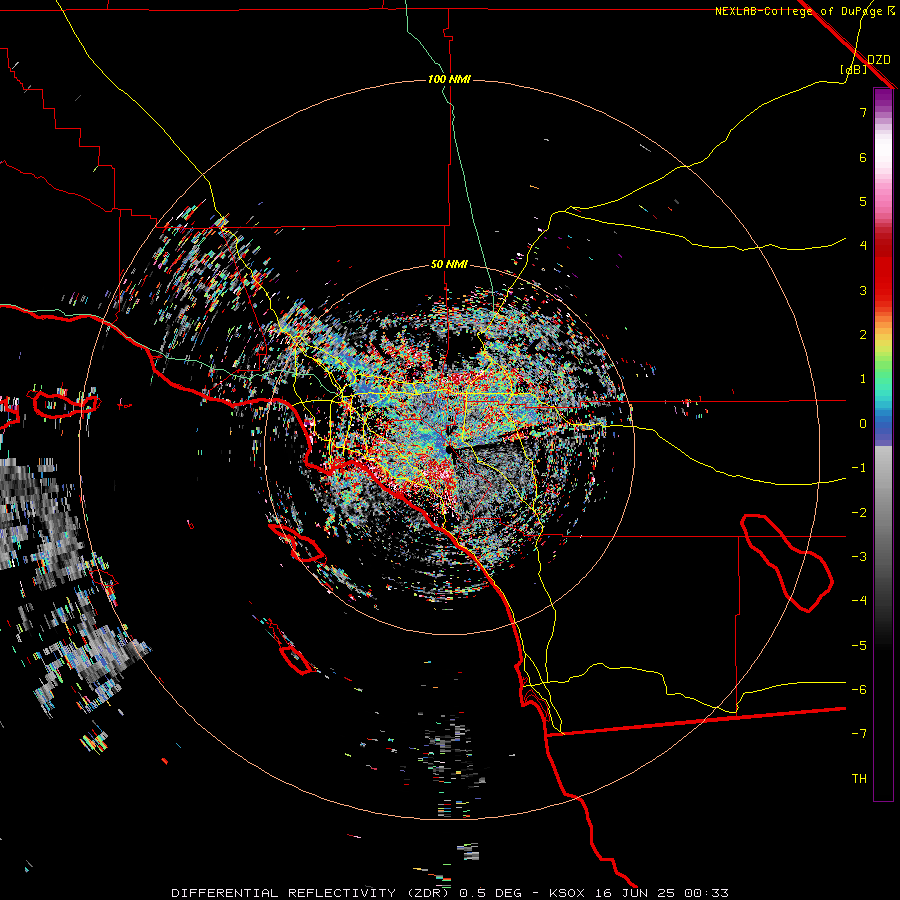Select the "-3" value on the color scale

859,557
